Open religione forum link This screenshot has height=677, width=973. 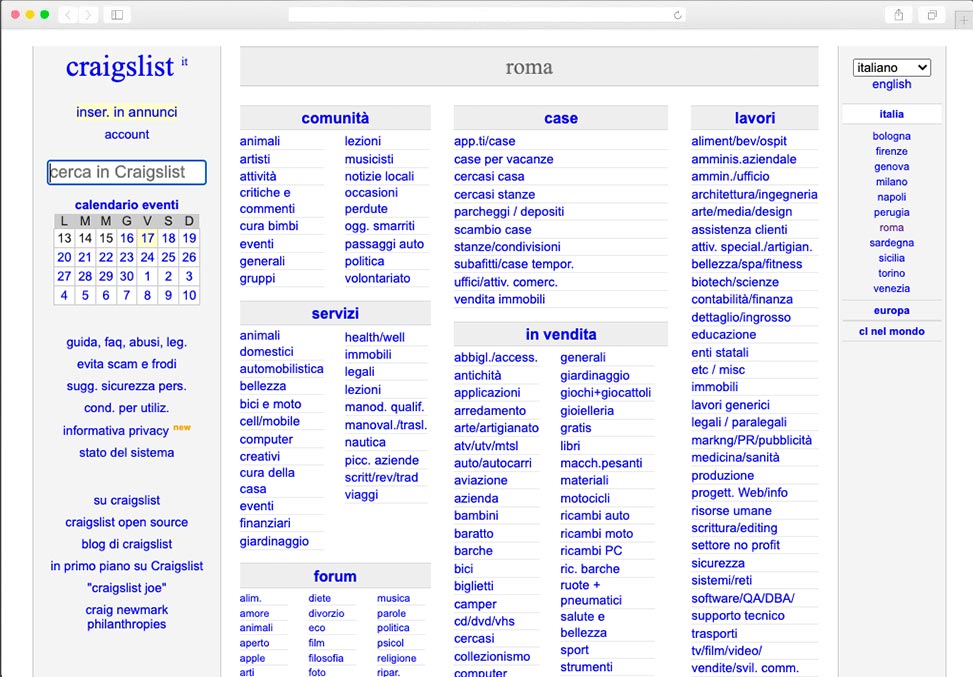pos(397,658)
